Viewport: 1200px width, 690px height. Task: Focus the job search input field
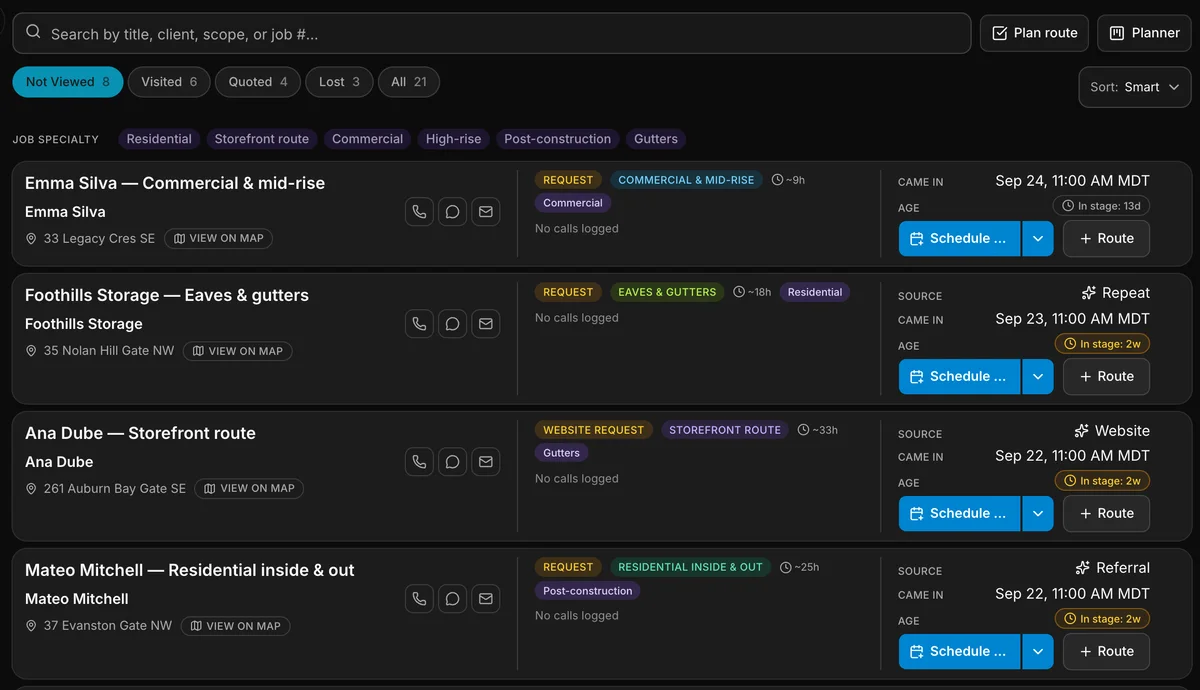pos(492,33)
